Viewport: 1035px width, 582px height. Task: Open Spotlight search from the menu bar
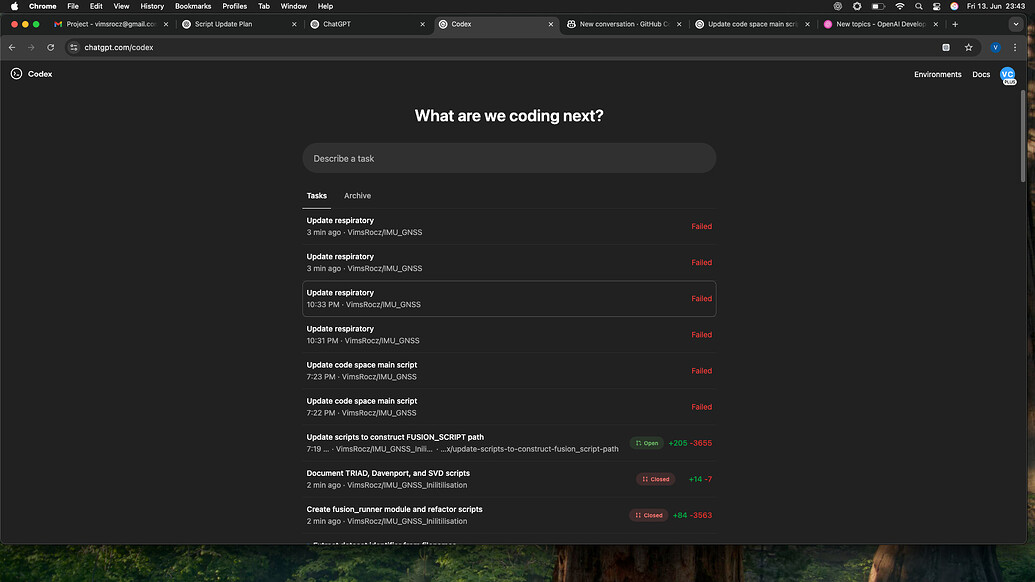[918, 6]
